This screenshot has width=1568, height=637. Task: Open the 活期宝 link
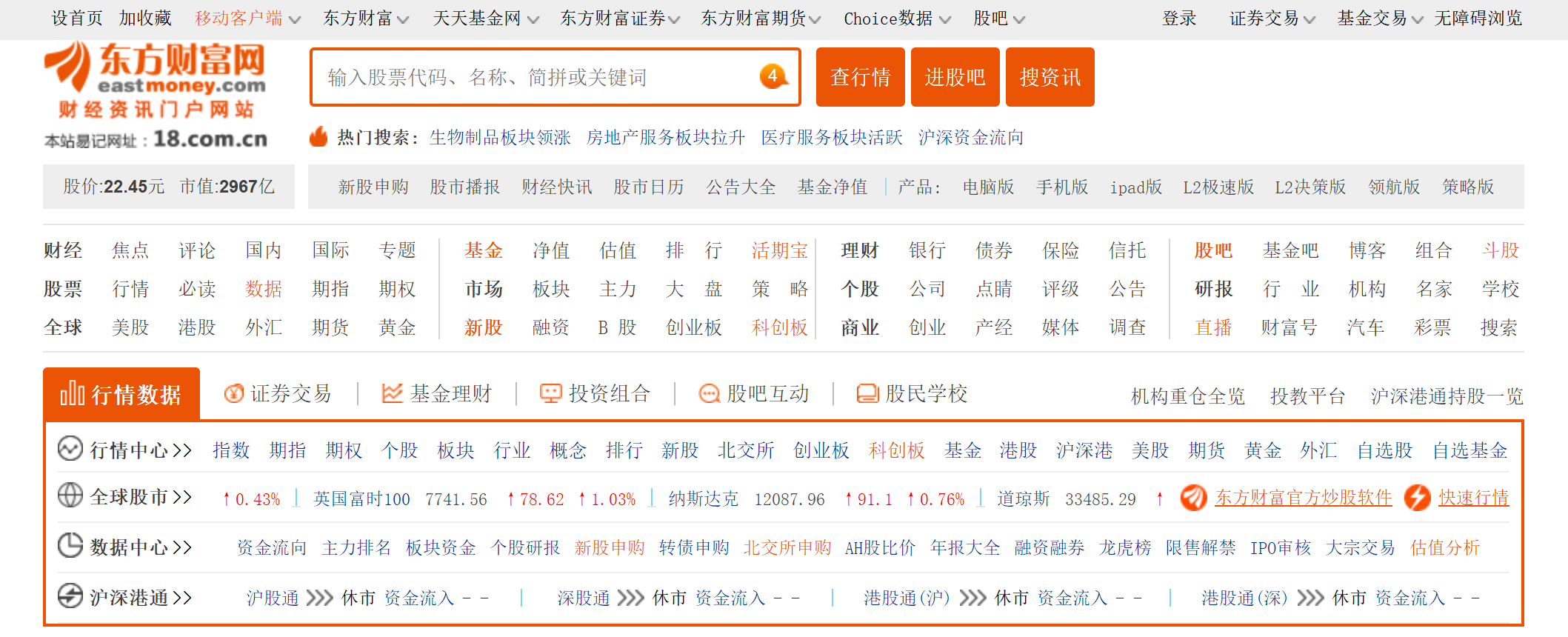pos(779,250)
